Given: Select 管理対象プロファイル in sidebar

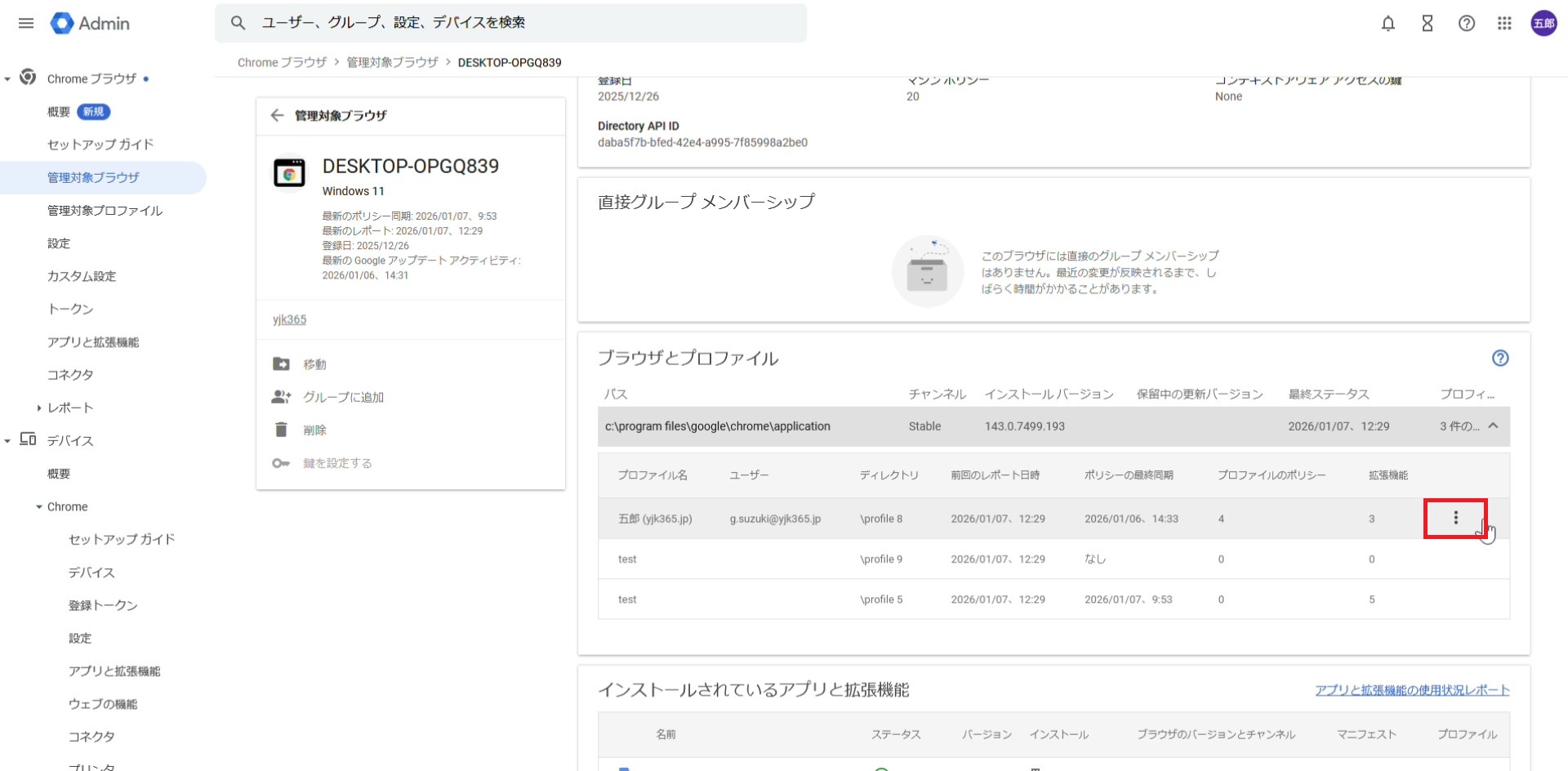Looking at the screenshot, I should click(x=105, y=210).
